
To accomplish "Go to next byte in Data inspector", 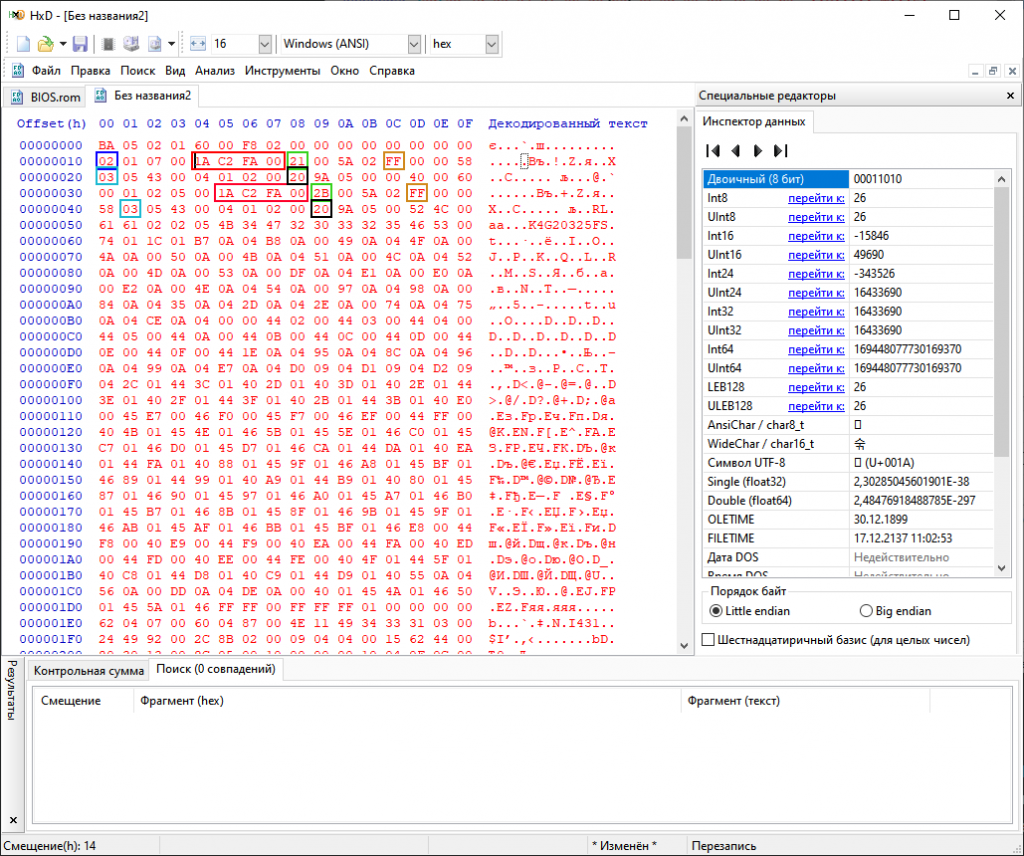I will pyautogui.click(x=758, y=151).
